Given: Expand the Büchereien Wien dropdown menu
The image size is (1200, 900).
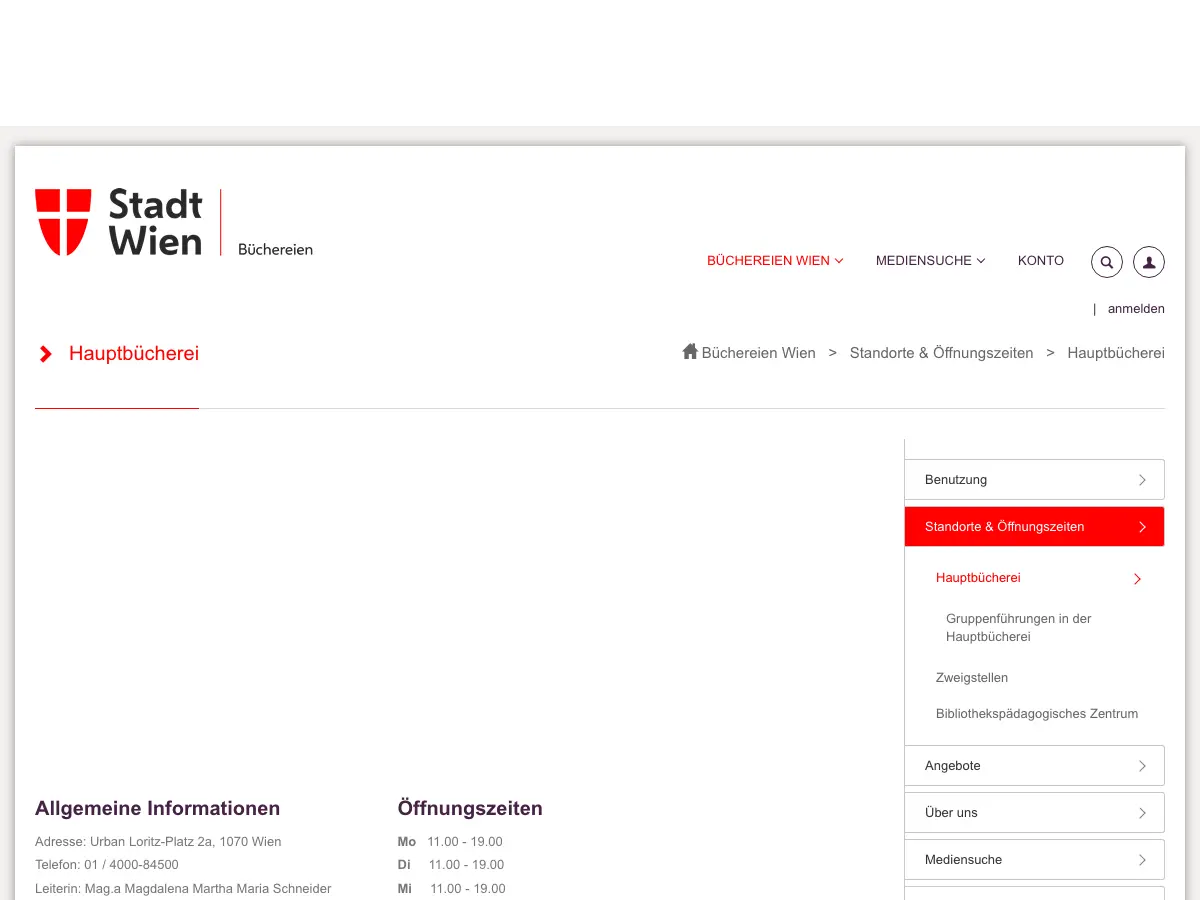Looking at the screenshot, I should click(775, 260).
